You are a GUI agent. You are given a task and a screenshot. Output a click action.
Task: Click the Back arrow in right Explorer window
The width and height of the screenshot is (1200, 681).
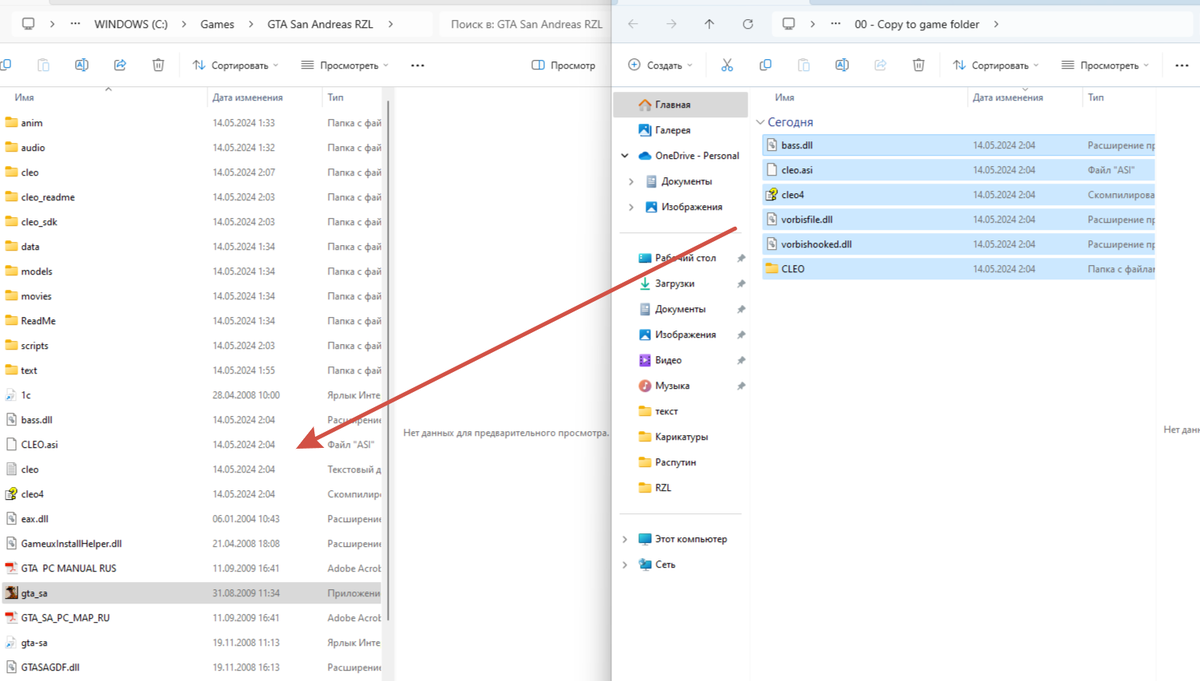click(x=633, y=24)
